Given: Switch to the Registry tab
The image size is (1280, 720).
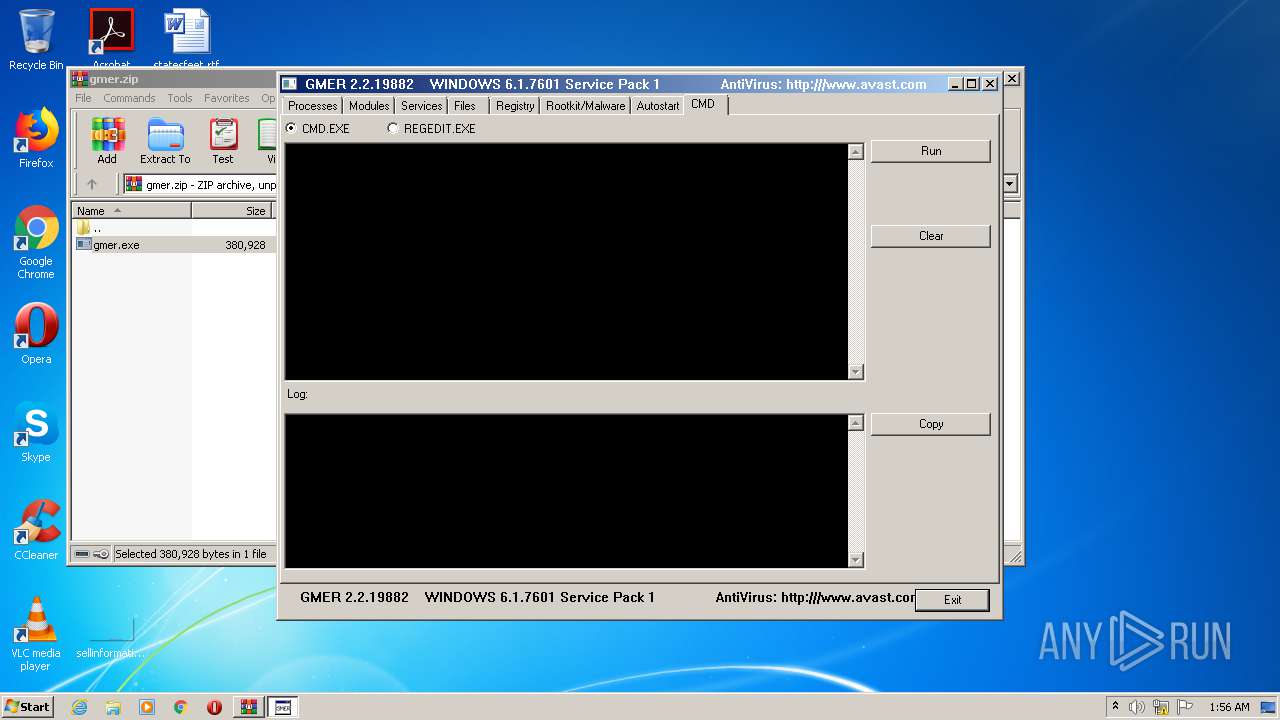Looking at the screenshot, I should point(515,106).
